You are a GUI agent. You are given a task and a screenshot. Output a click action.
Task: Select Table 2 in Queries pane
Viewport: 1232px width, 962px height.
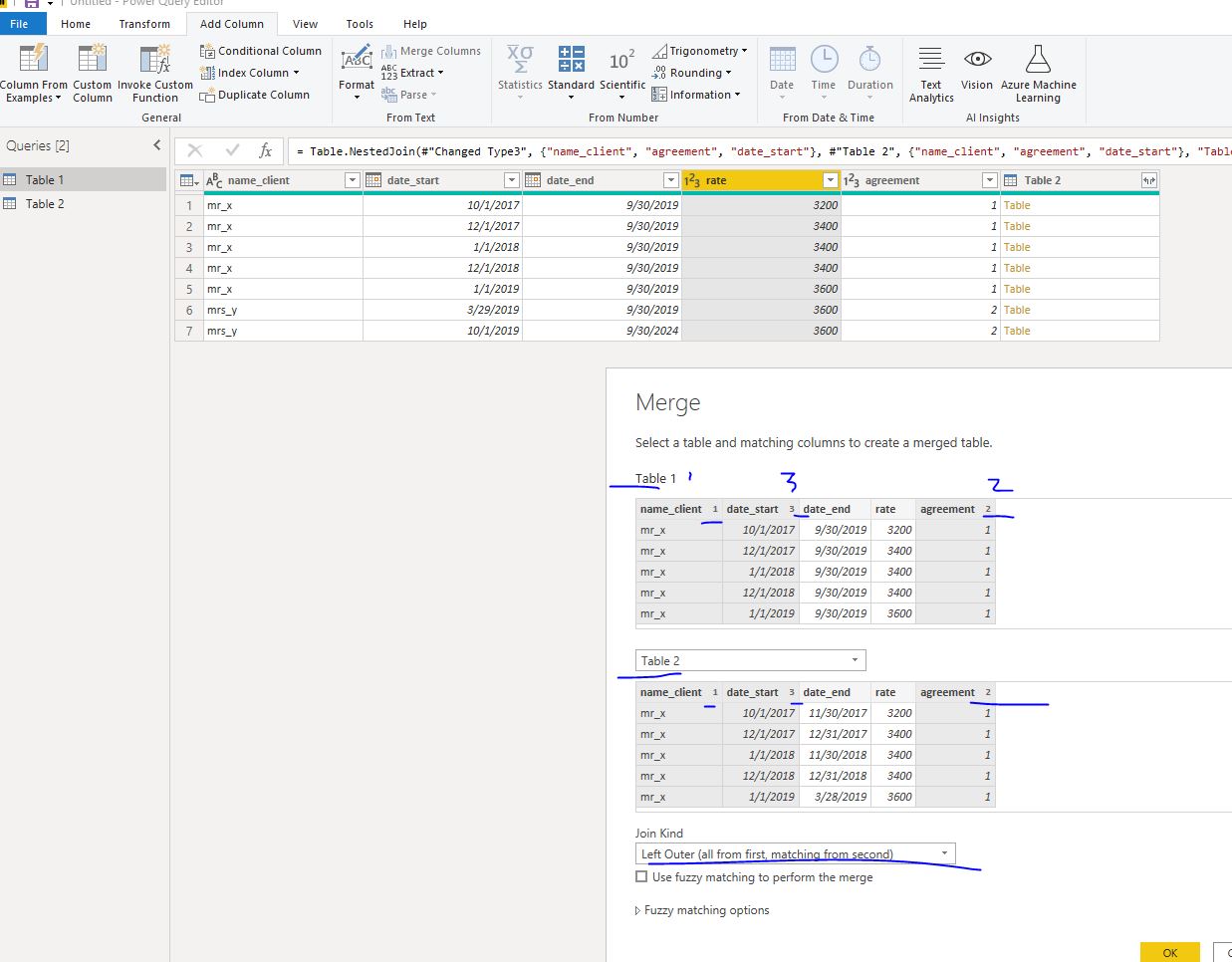[x=84, y=204]
